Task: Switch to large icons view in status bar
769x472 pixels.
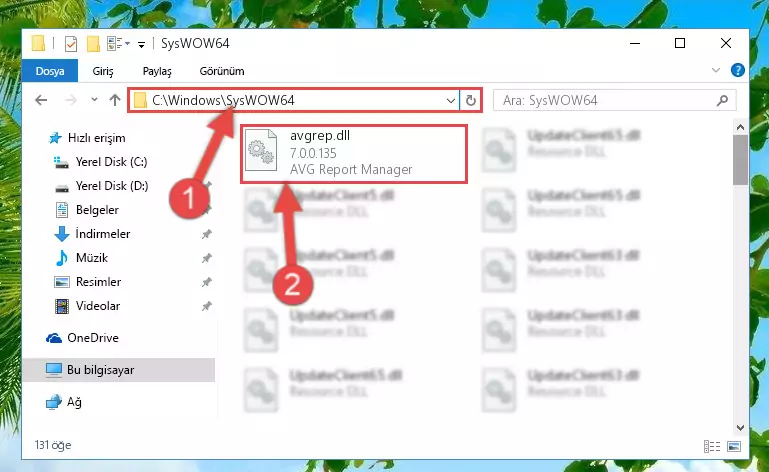Action: [734, 446]
